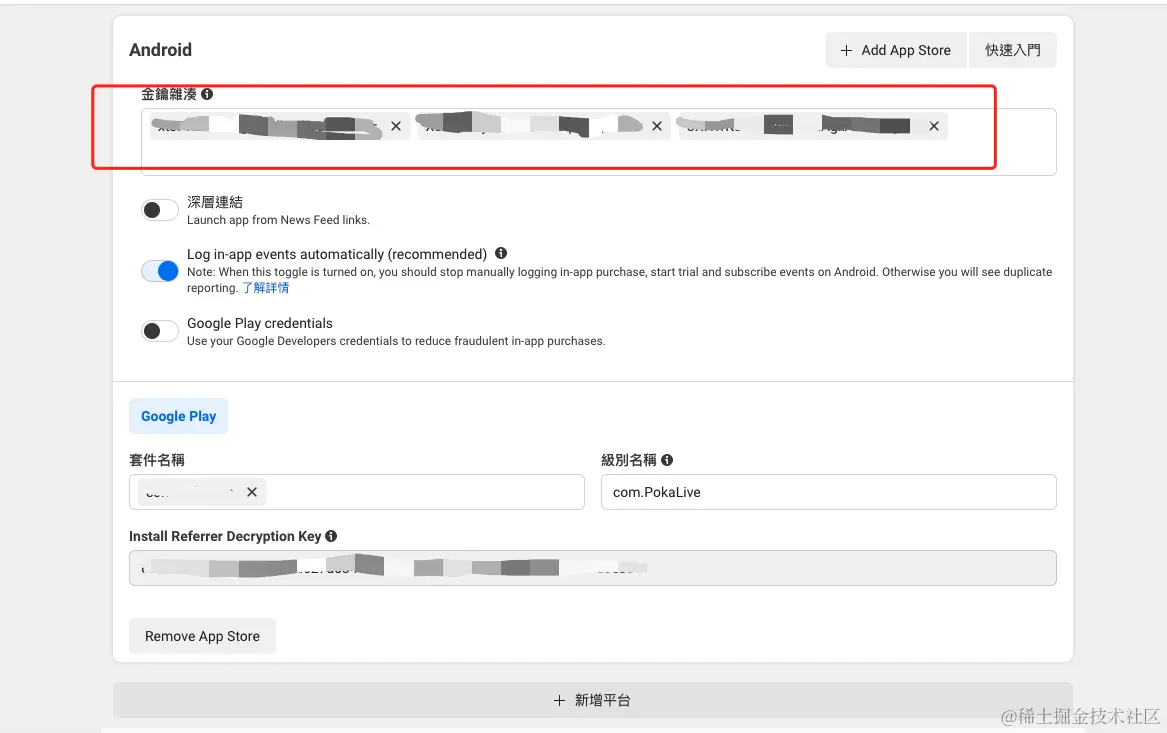Click inside the key hashes input box
This screenshot has height=733, width=1167.
tap(598, 142)
